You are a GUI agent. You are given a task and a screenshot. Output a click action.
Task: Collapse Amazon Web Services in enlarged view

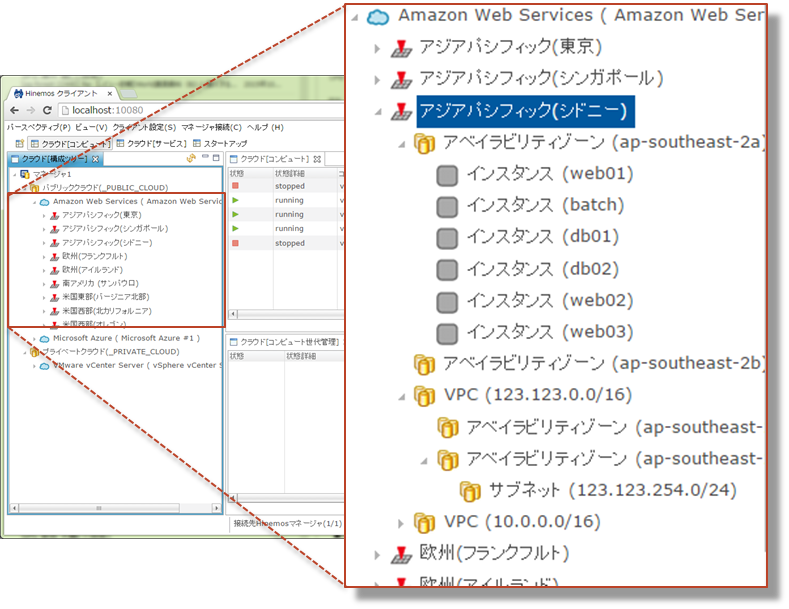click(355, 18)
